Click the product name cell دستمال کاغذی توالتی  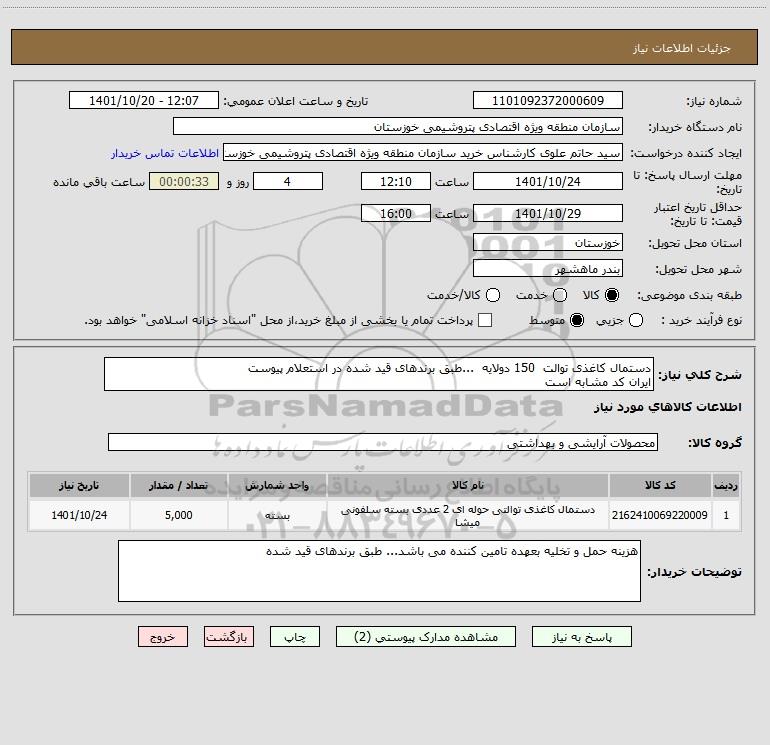468,516
